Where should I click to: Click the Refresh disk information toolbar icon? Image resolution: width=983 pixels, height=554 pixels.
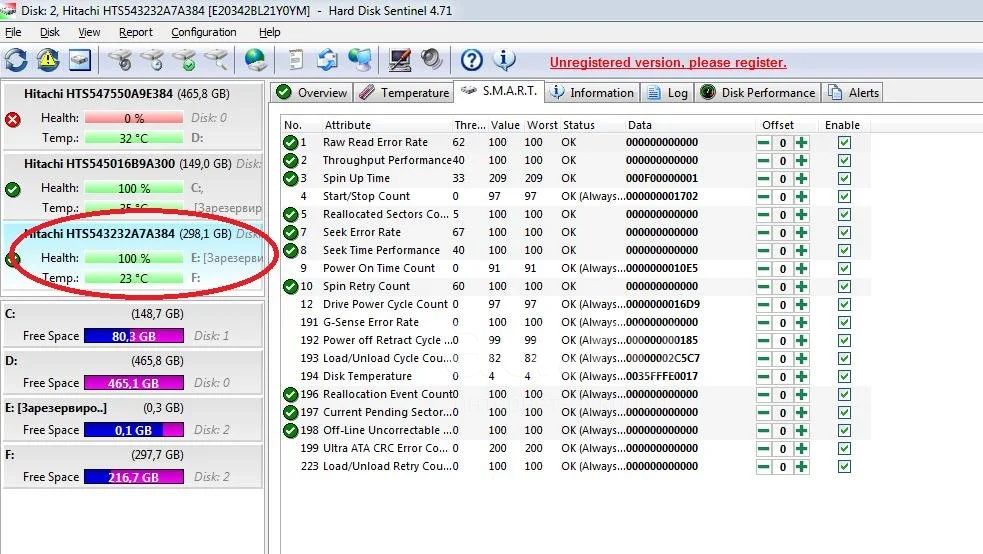(x=16, y=60)
